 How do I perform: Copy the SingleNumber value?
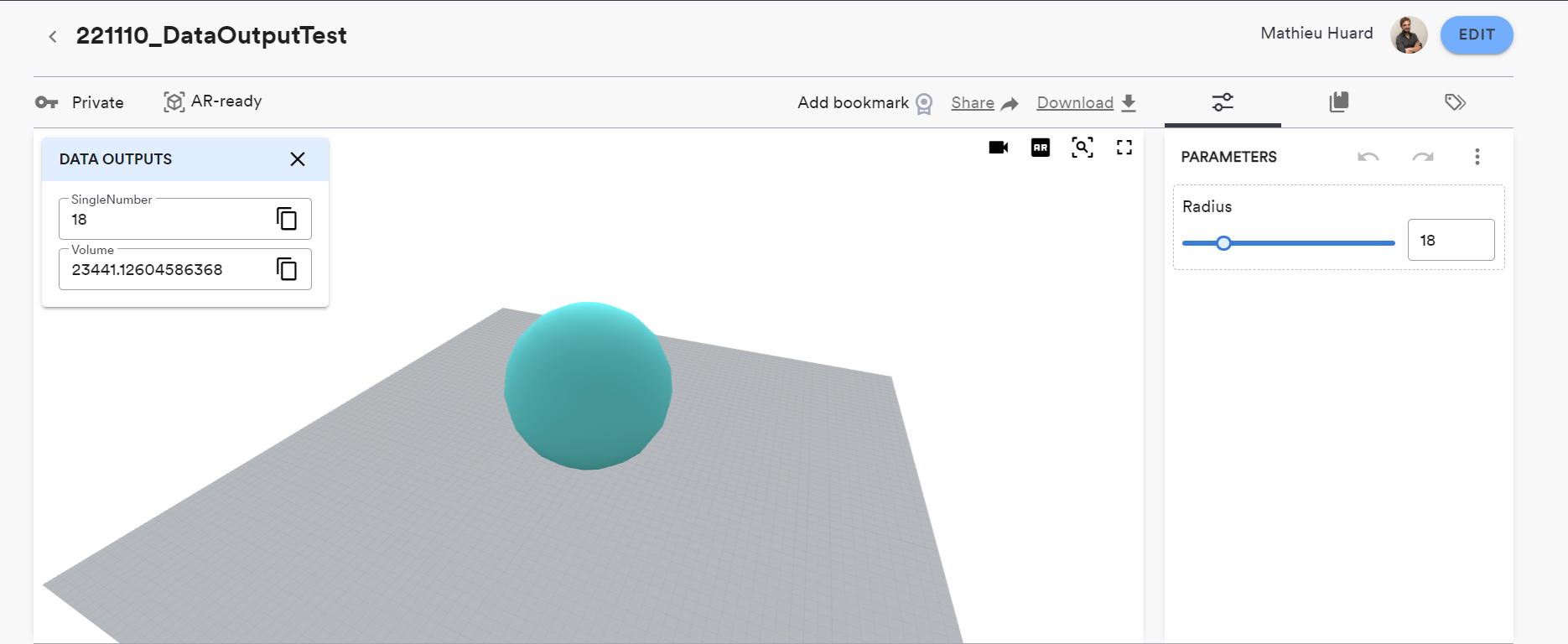[x=287, y=219]
